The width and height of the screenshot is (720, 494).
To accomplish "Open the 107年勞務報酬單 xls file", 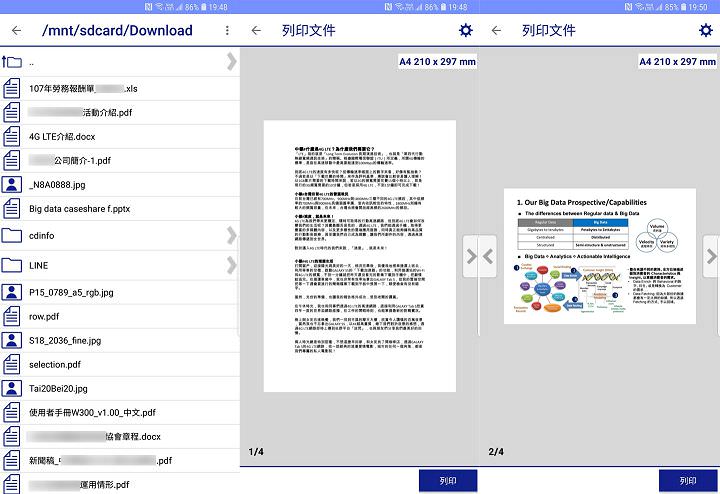I will coord(120,89).
